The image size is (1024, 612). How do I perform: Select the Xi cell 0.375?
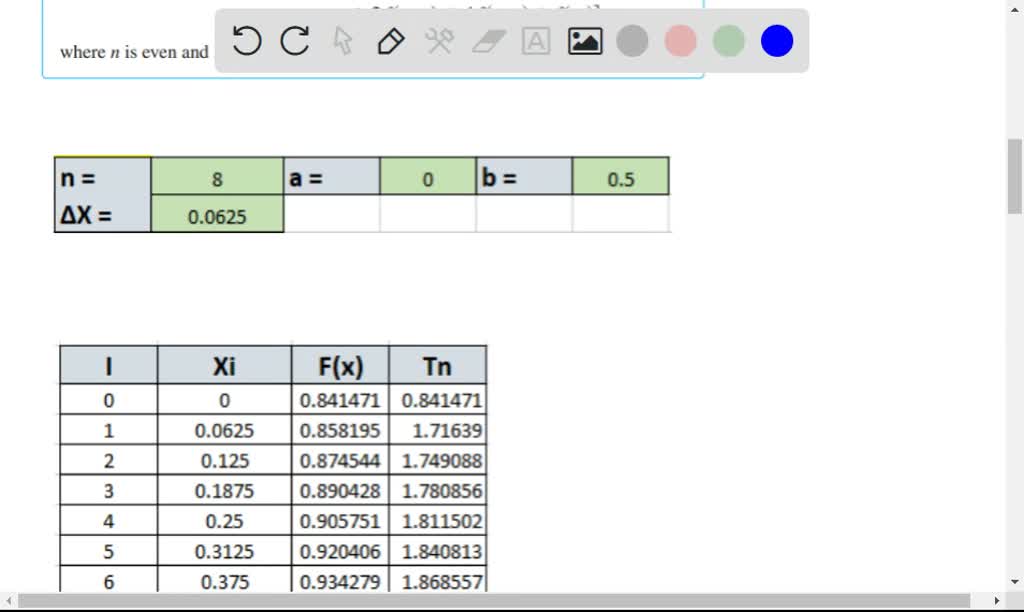(x=224, y=581)
